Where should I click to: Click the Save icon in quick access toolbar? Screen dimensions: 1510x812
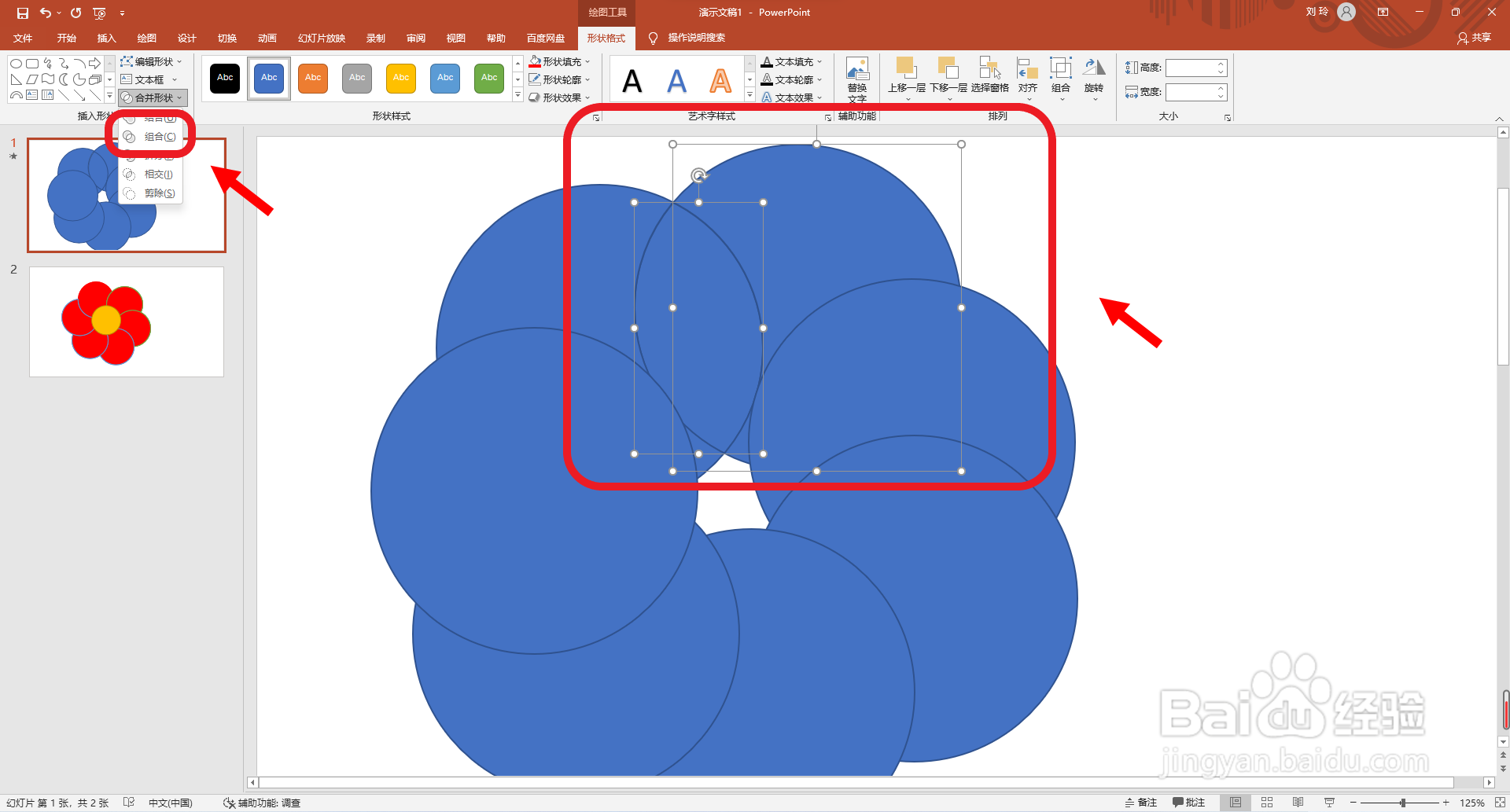pyautogui.click(x=22, y=13)
